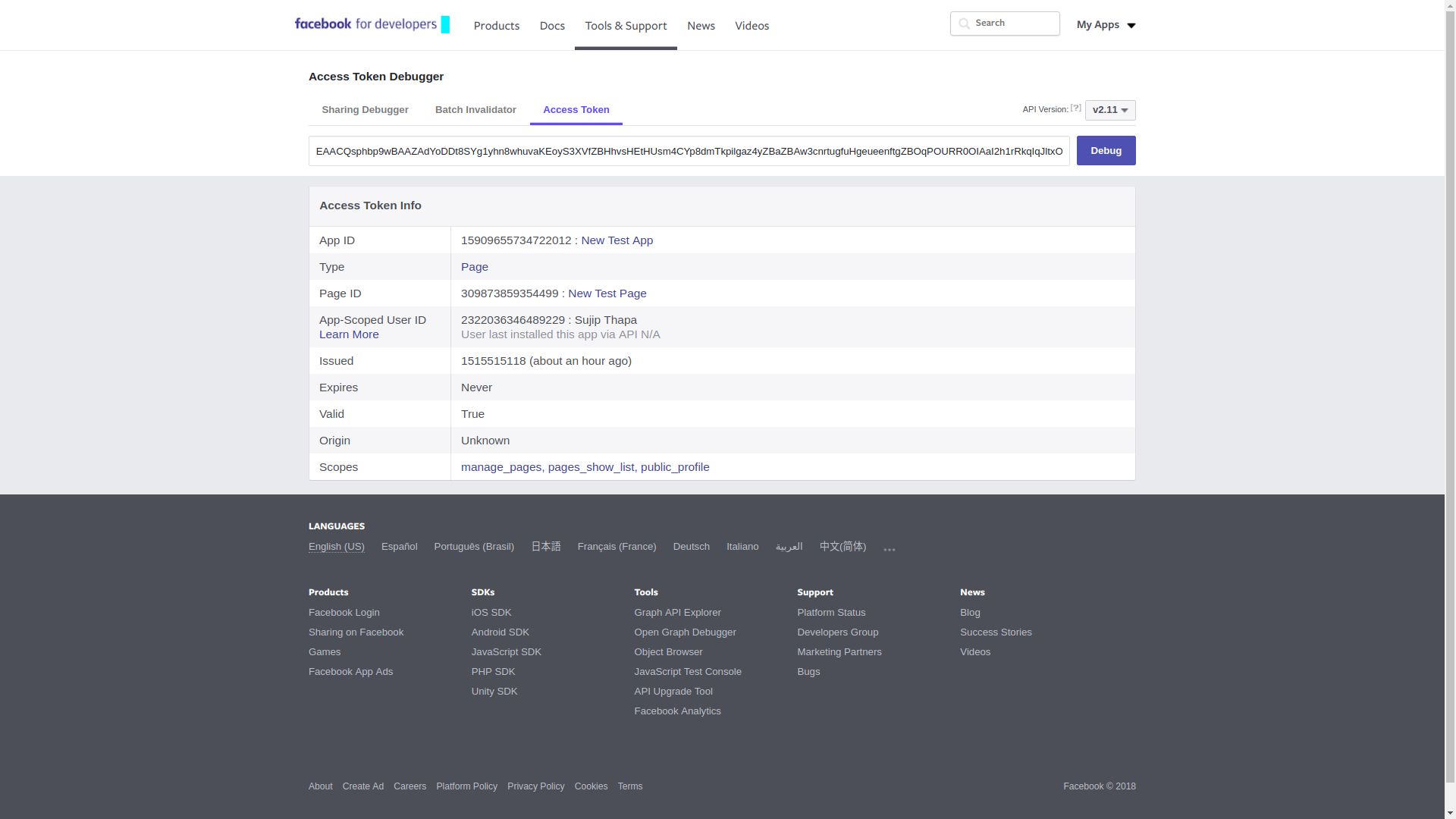Switch language to 日本語
Image resolution: width=1456 pixels, height=819 pixels.
pos(545,547)
